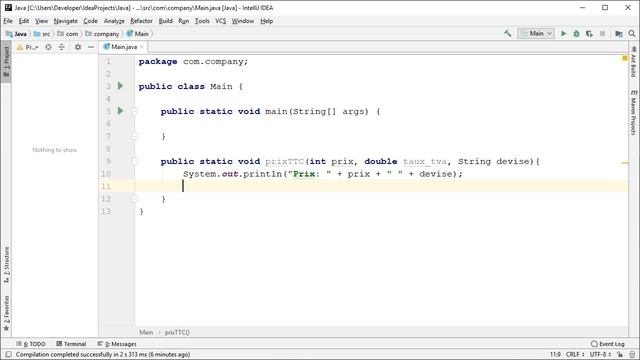Open the Favorites tool window side tab
640x360 pixels.
point(6,313)
